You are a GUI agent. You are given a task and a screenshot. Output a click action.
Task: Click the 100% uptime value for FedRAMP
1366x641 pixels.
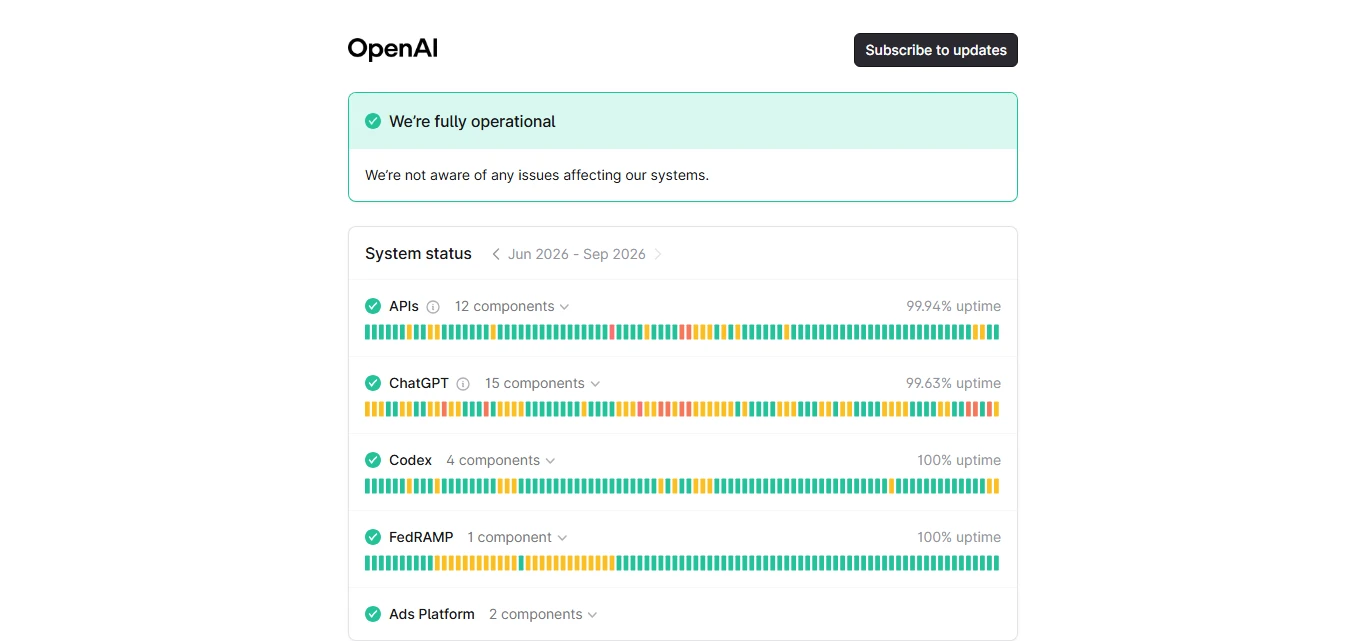tap(959, 537)
